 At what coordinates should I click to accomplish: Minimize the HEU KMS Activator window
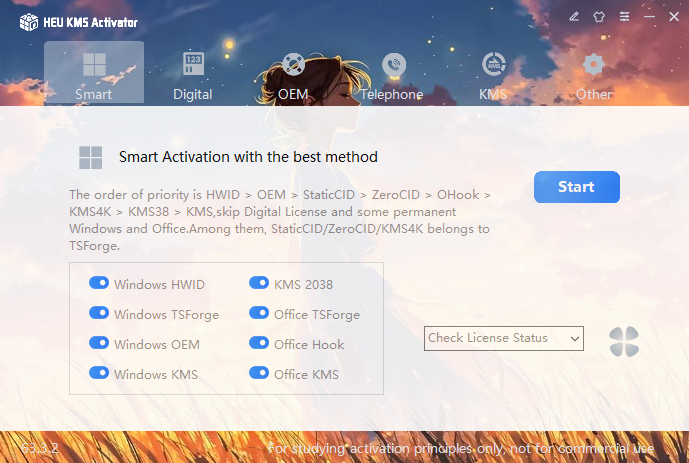click(x=649, y=17)
